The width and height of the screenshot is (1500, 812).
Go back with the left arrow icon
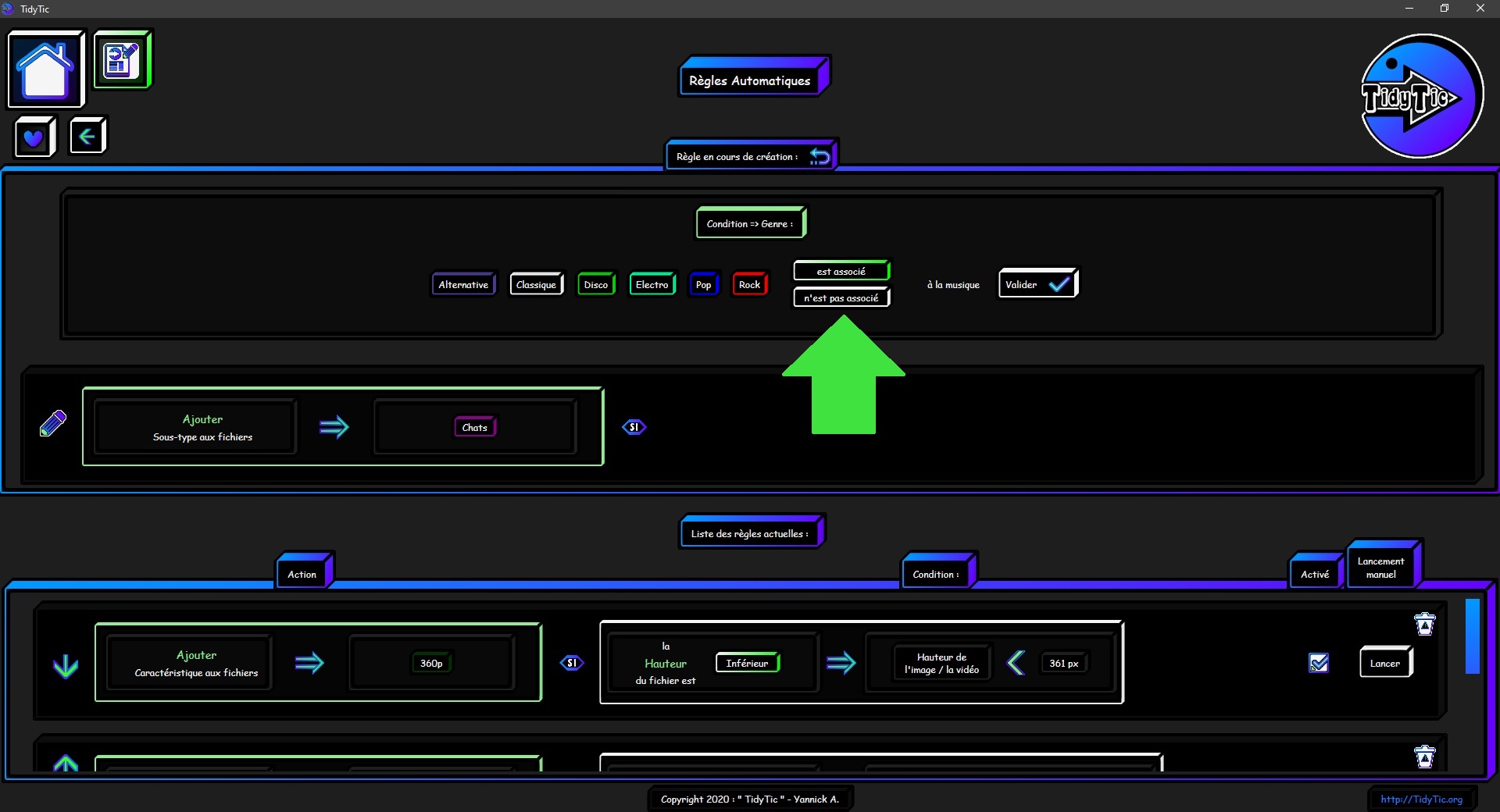pos(87,137)
